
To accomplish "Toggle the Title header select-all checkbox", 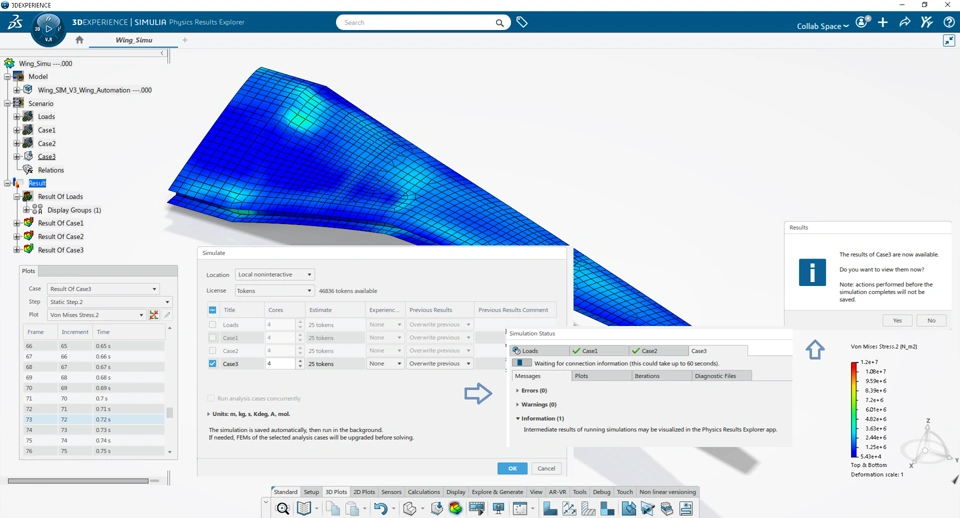I will coord(212,310).
